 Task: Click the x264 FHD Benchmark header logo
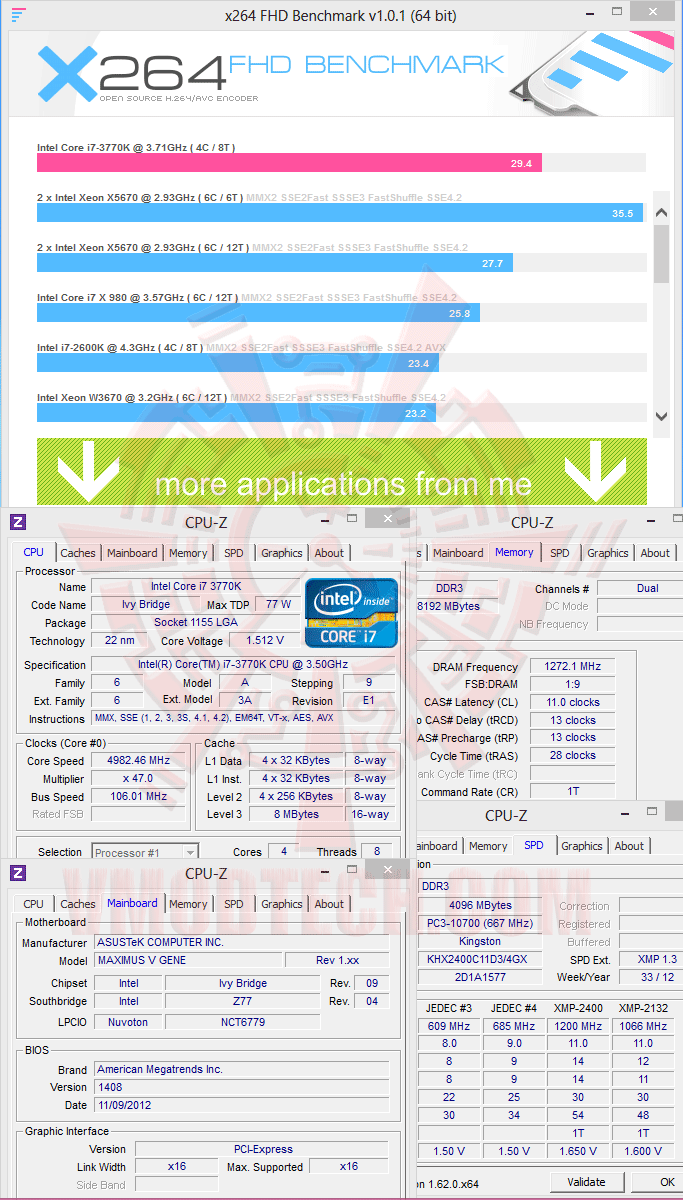tap(272, 73)
